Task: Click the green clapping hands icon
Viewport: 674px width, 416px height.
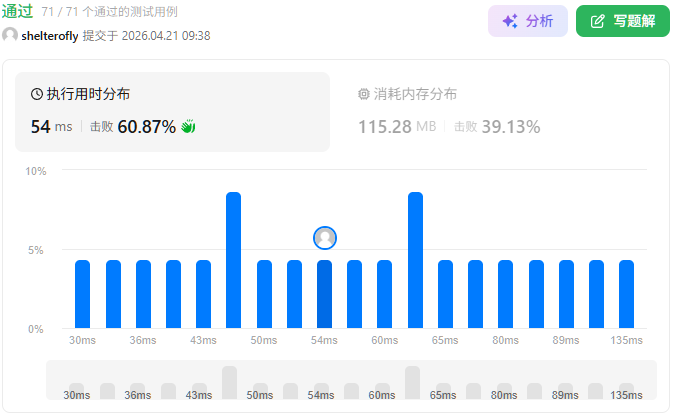Action: point(188,127)
